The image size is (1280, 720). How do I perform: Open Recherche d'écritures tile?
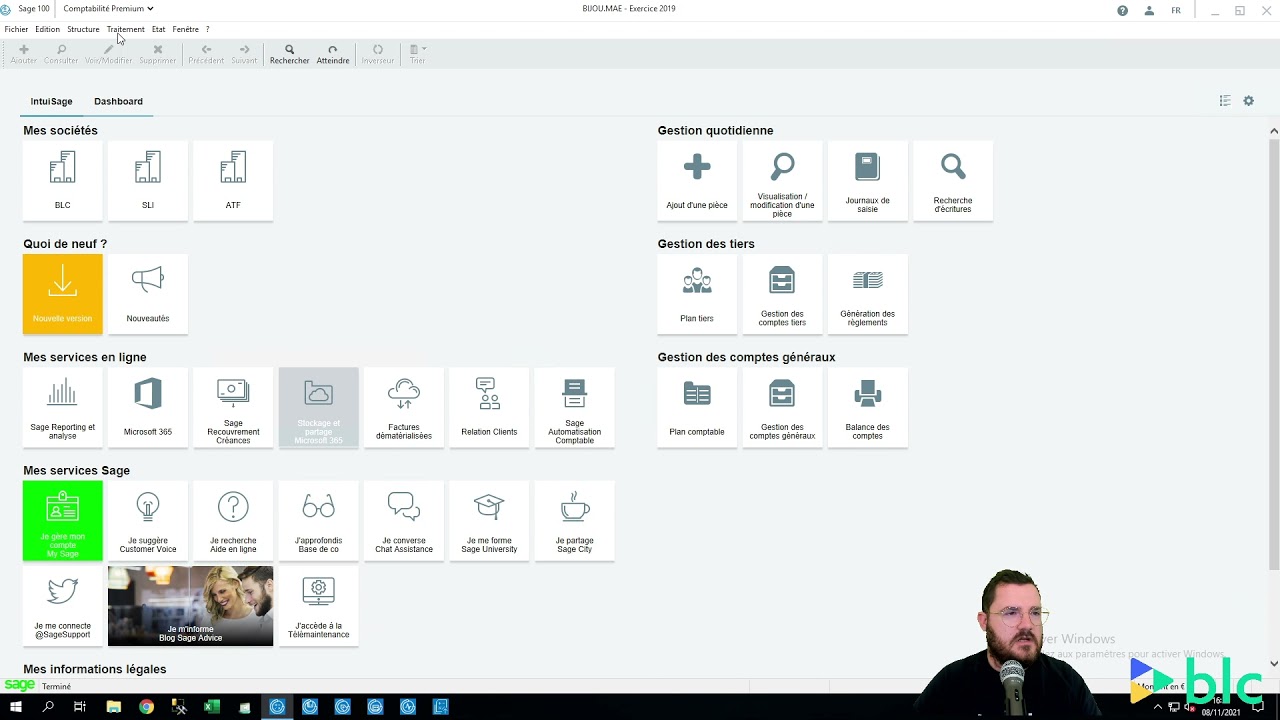(x=953, y=180)
